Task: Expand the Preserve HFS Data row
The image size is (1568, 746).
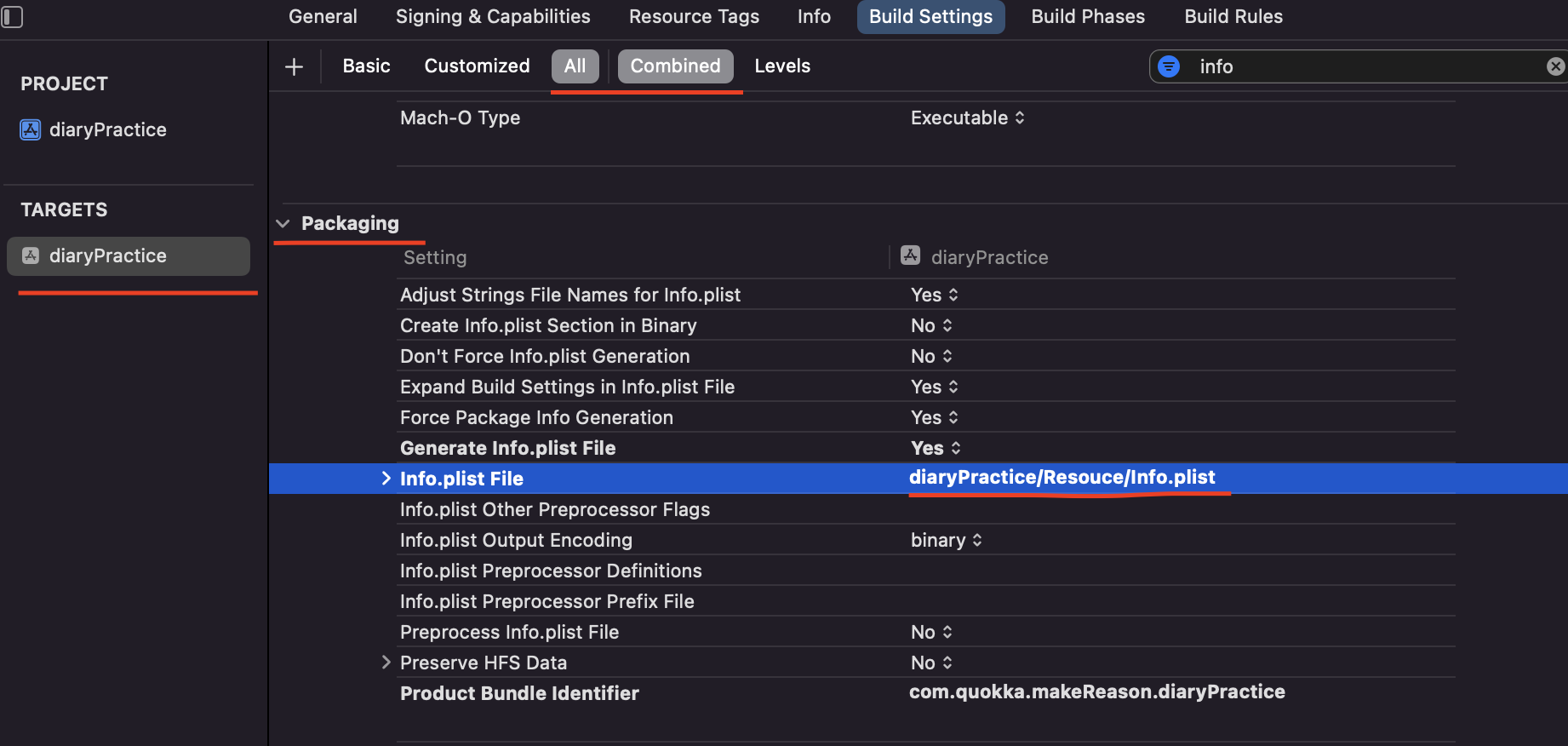Action: 386,663
